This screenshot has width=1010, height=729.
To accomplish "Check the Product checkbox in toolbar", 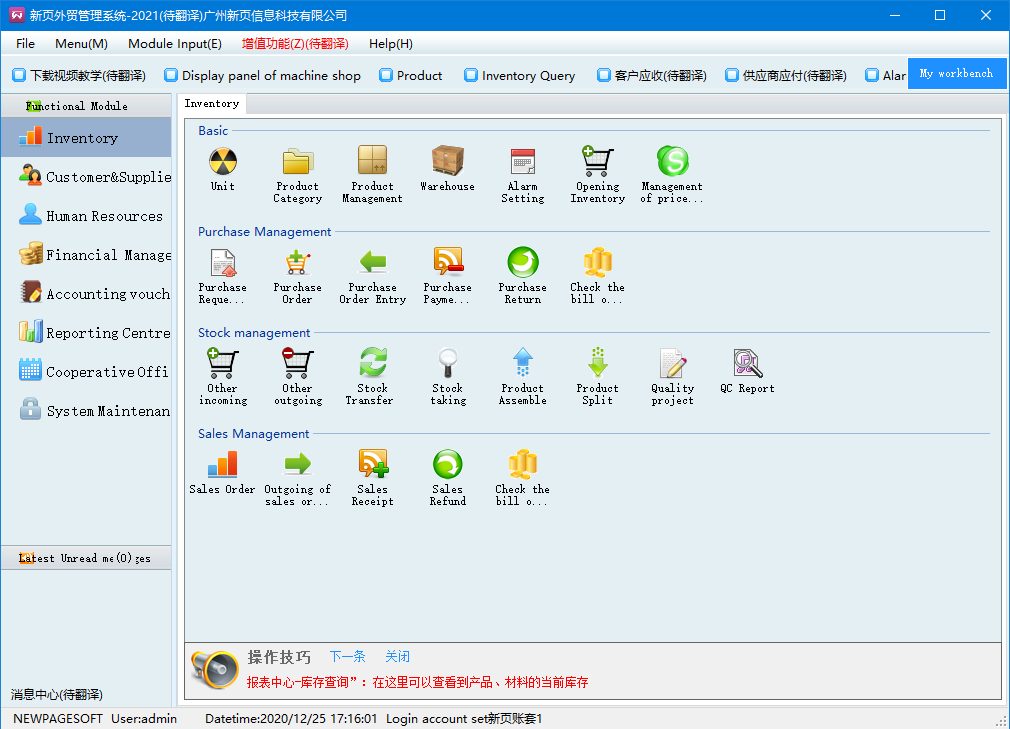I will click(x=386, y=75).
